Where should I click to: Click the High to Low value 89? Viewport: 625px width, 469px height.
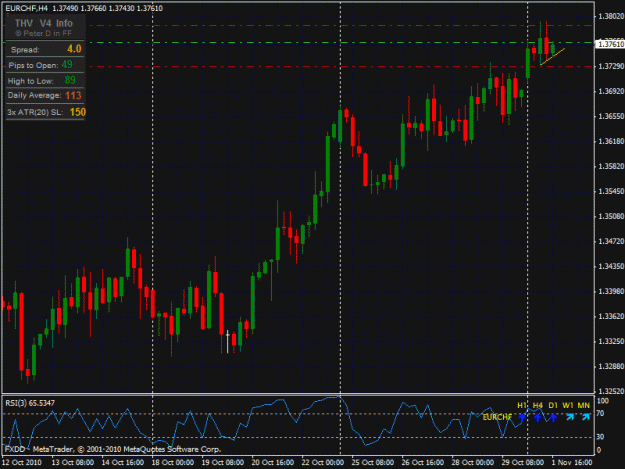[x=70, y=80]
